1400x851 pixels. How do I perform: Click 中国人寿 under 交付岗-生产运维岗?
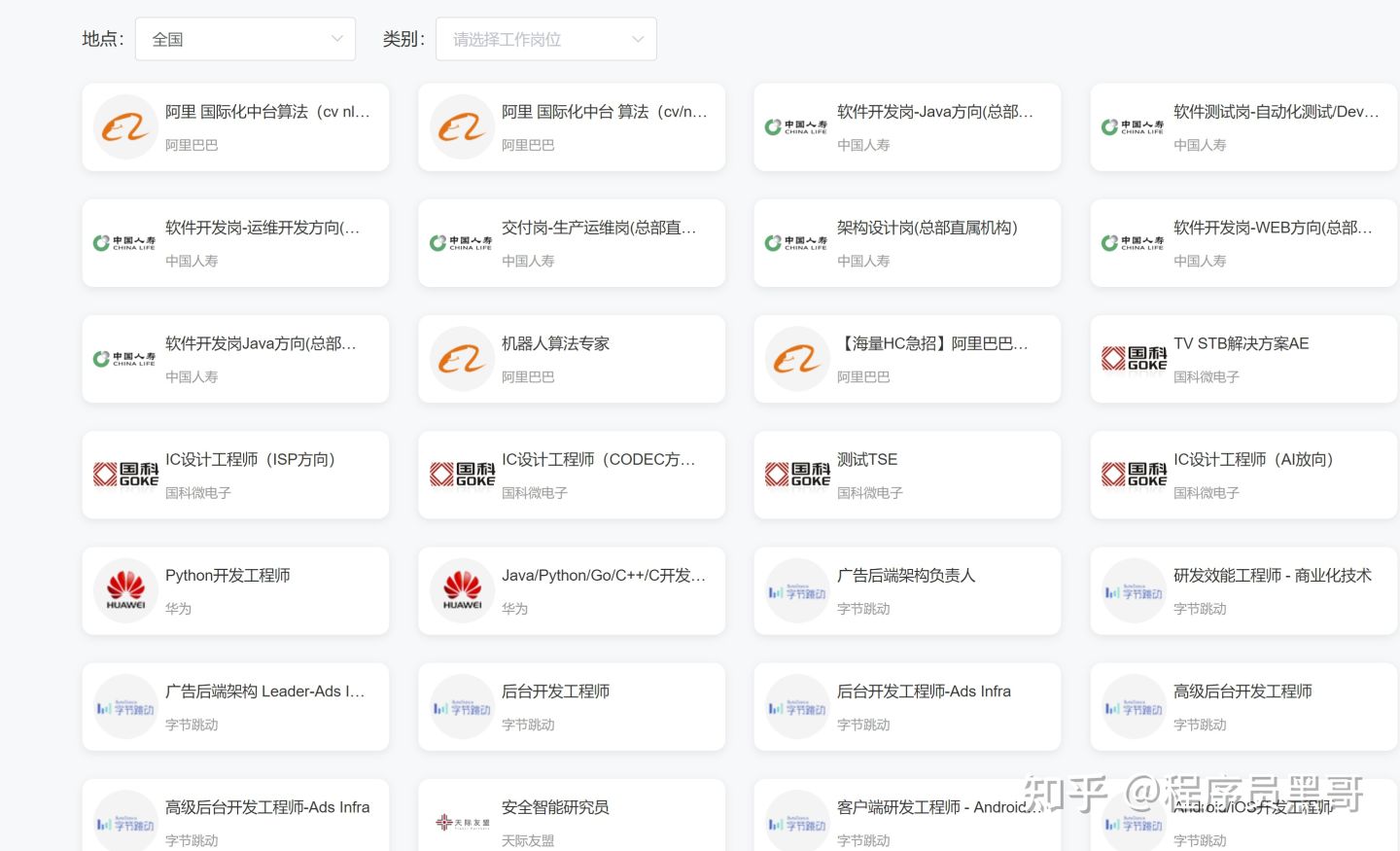point(528,261)
